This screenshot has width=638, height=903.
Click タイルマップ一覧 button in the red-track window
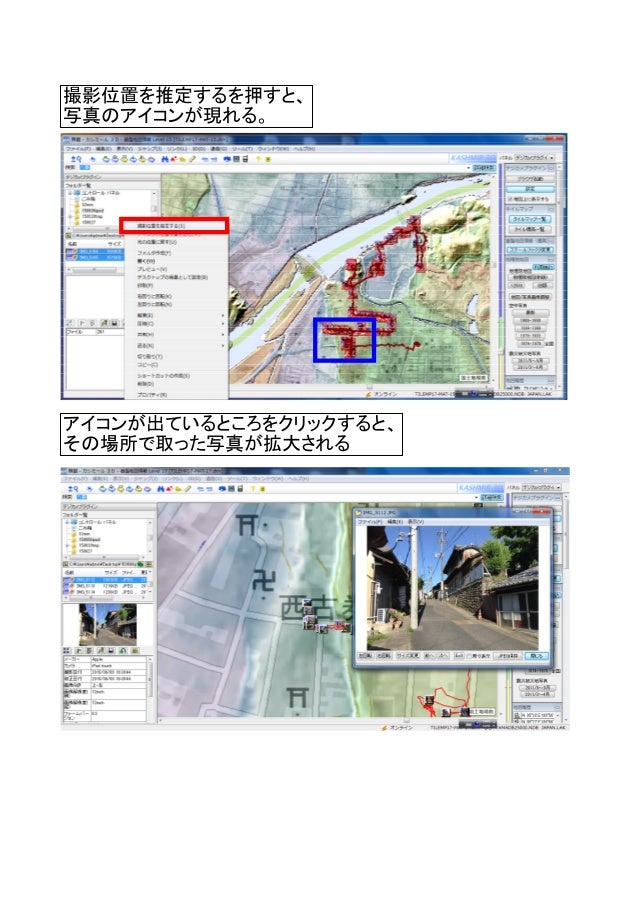530,219
